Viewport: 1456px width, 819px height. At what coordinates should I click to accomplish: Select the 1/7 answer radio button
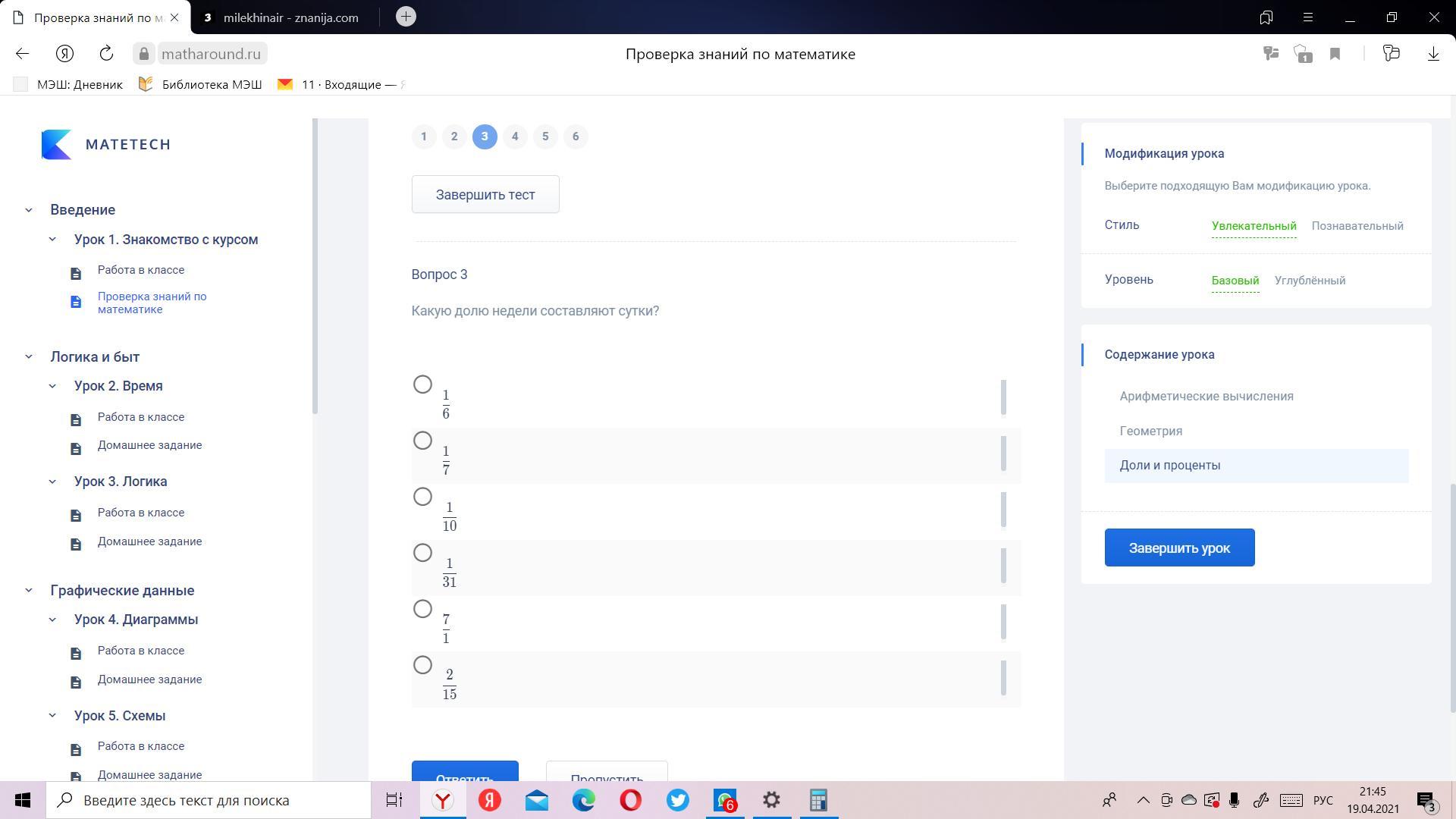click(422, 441)
